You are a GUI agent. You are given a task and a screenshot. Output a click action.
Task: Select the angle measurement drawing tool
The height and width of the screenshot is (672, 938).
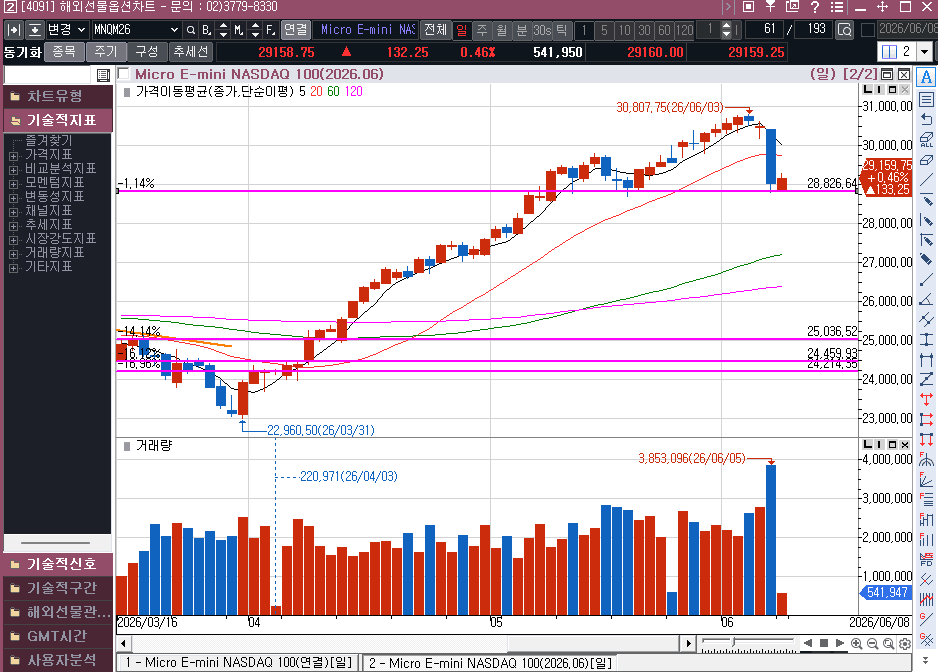pos(926,299)
